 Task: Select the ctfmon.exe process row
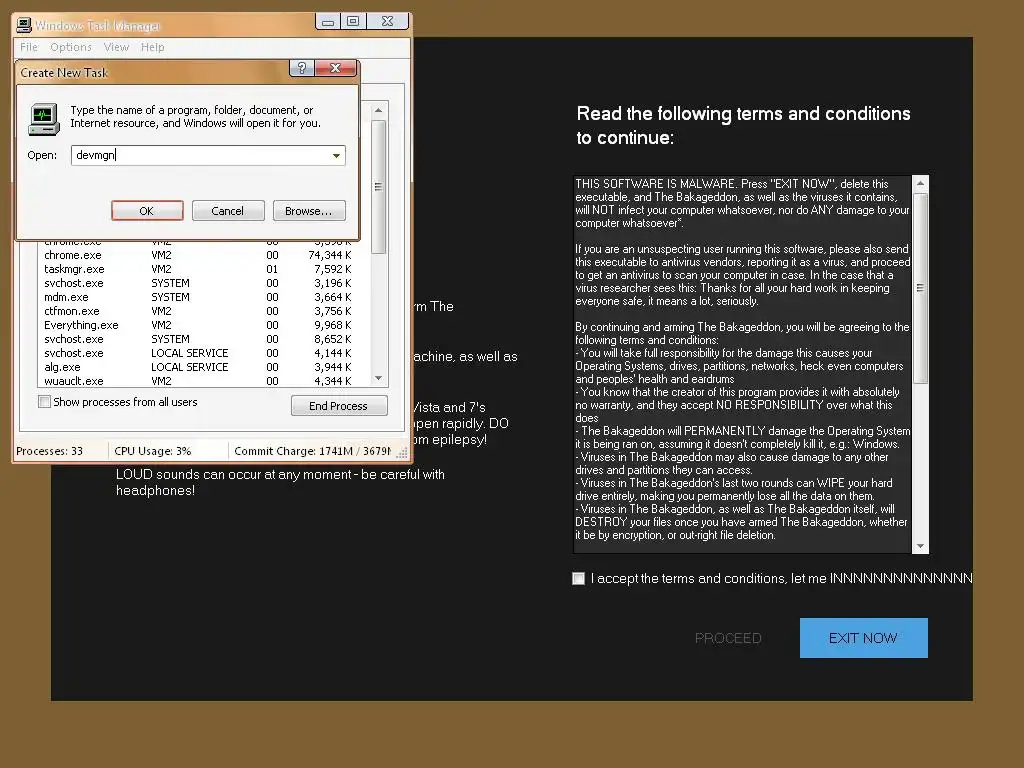[197, 311]
